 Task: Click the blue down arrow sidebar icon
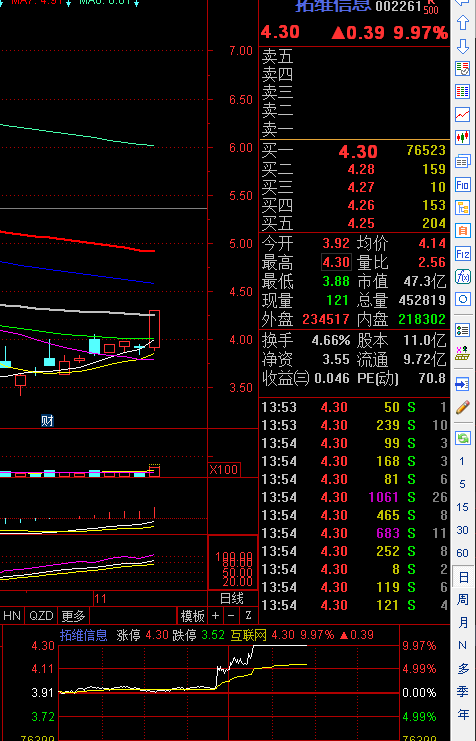pos(463,46)
